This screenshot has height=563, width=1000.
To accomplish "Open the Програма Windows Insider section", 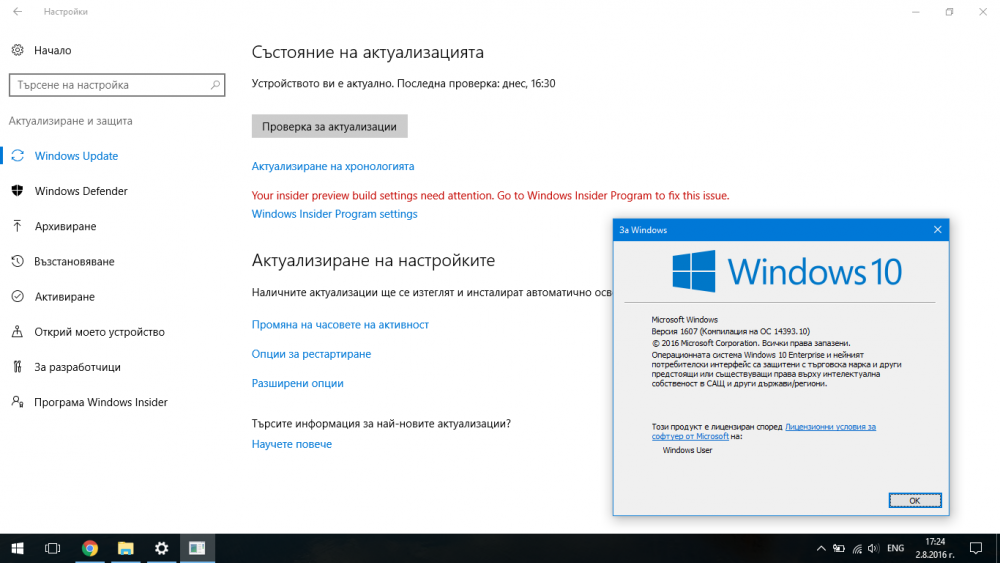I will [101, 402].
